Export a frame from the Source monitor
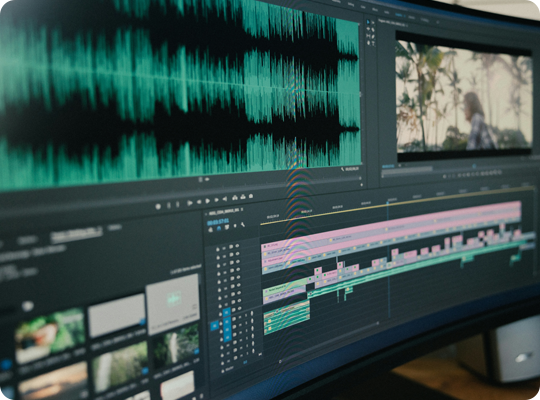 pos(251,196)
